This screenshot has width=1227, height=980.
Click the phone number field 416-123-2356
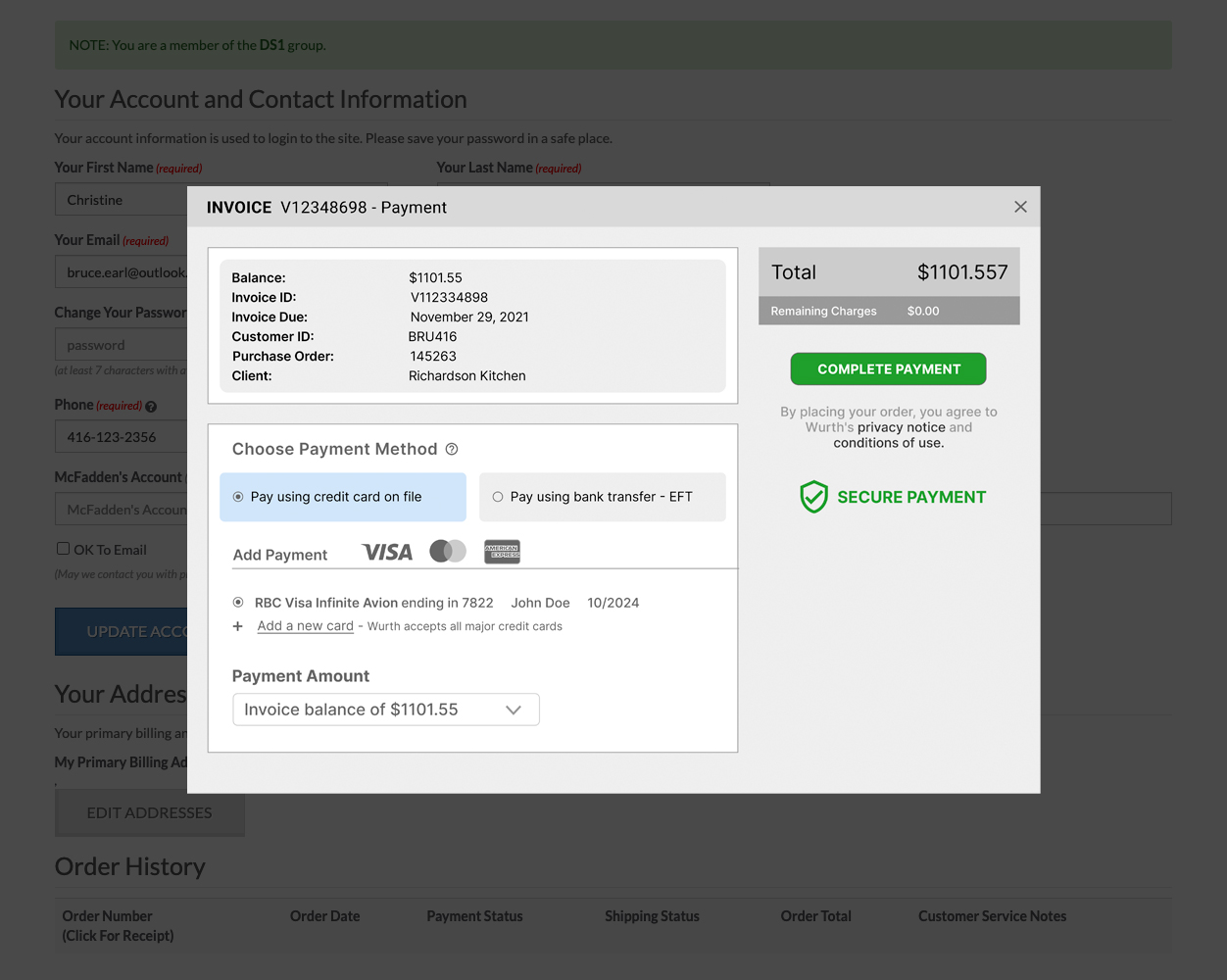click(122, 437)
